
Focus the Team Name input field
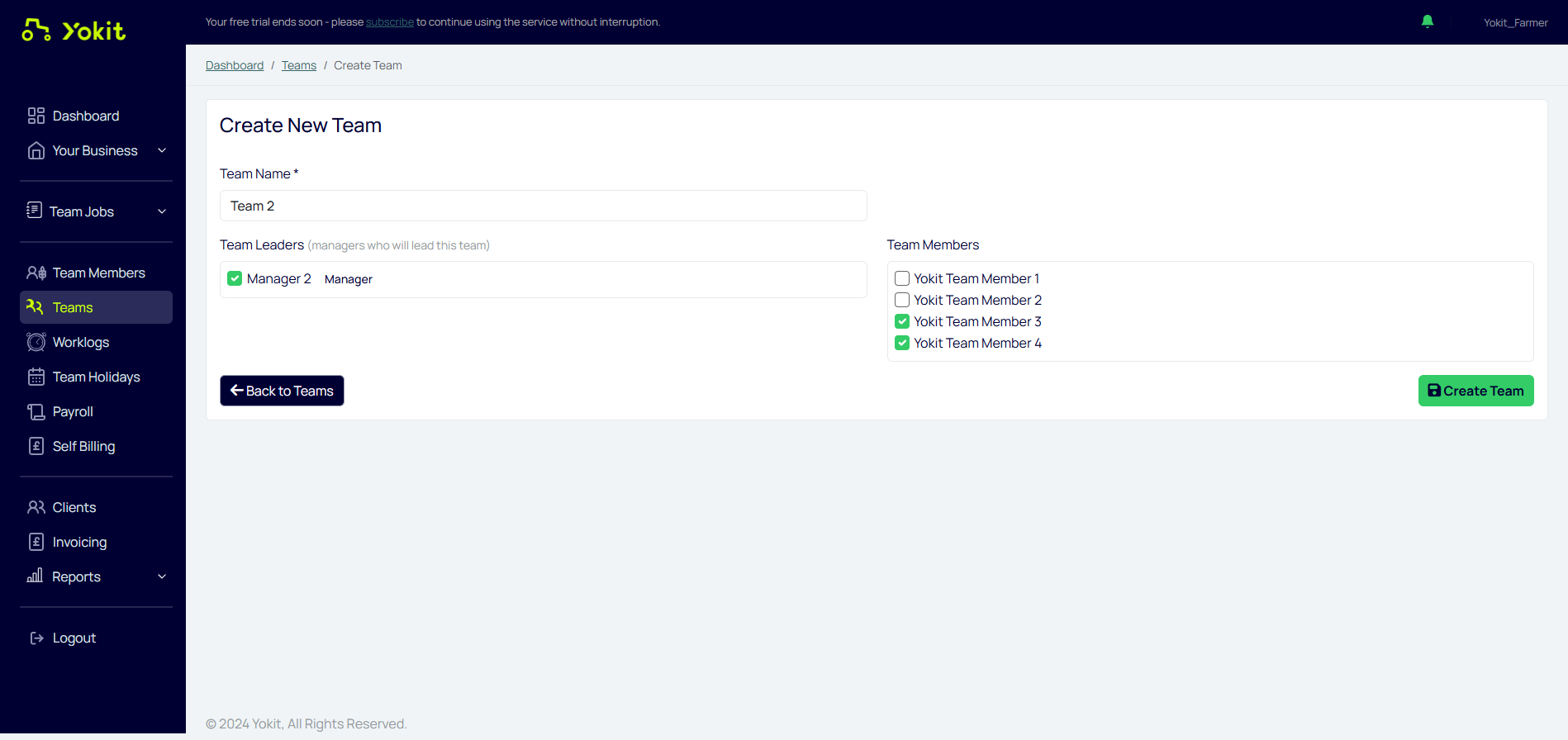pyautogui.click(x=543, y=206)
